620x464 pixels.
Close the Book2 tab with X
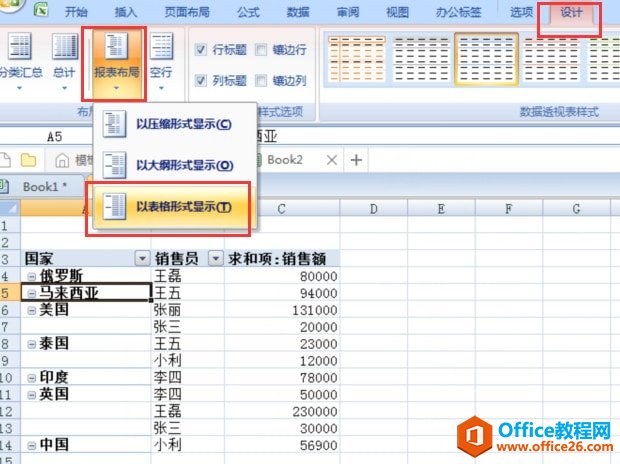pyautogui.click(x=332, y=160)
